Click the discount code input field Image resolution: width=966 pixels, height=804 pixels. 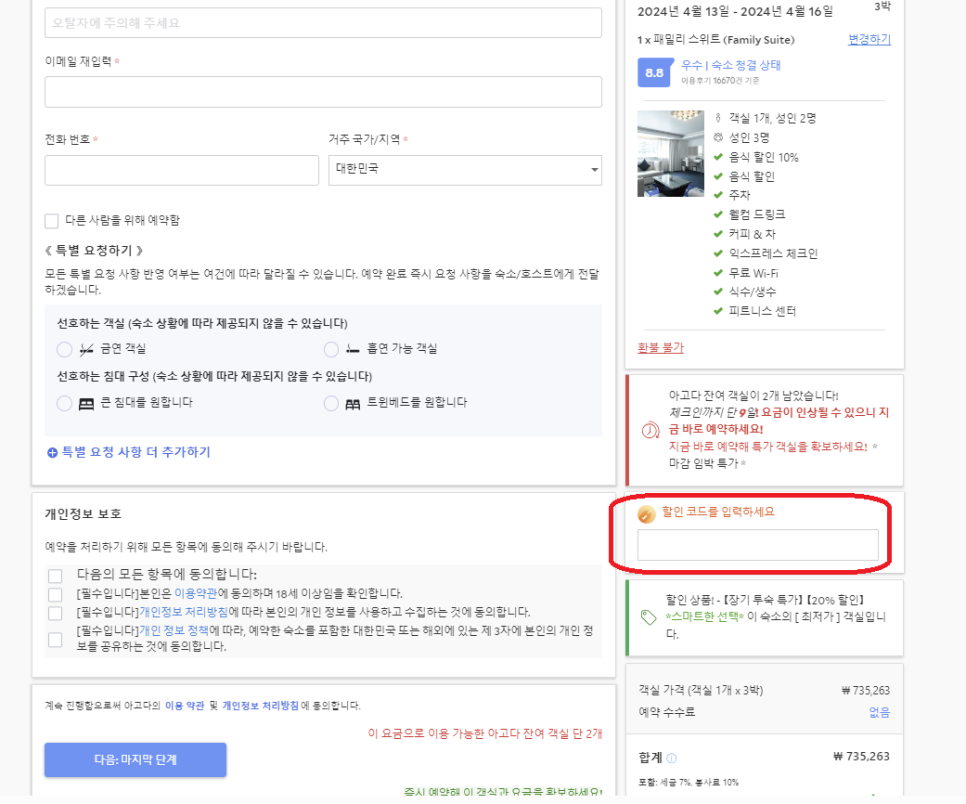[x=758, y=545]
